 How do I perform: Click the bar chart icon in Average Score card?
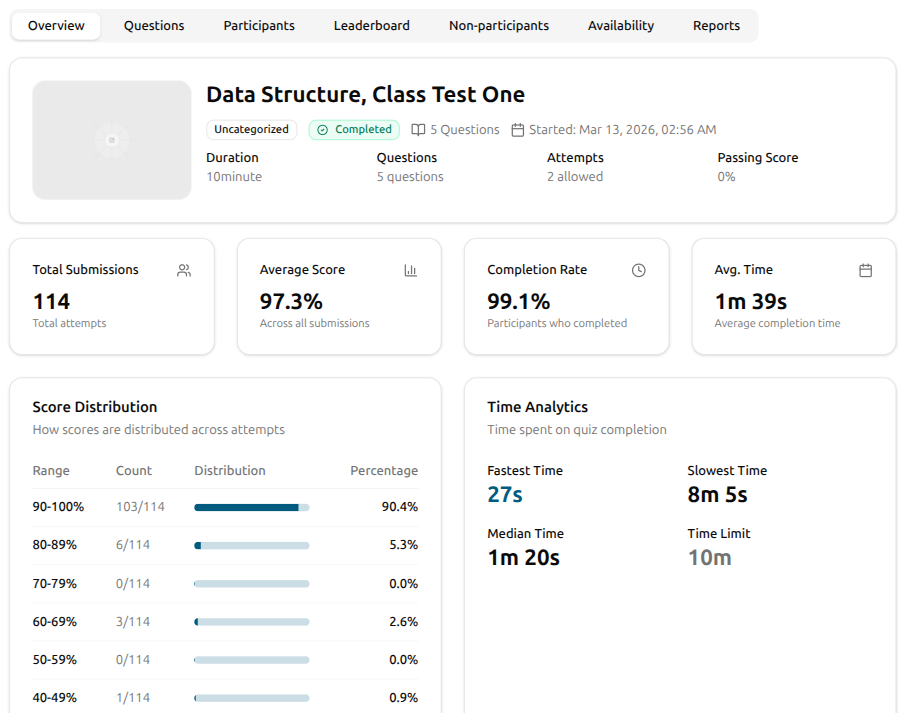click(410, 270)
